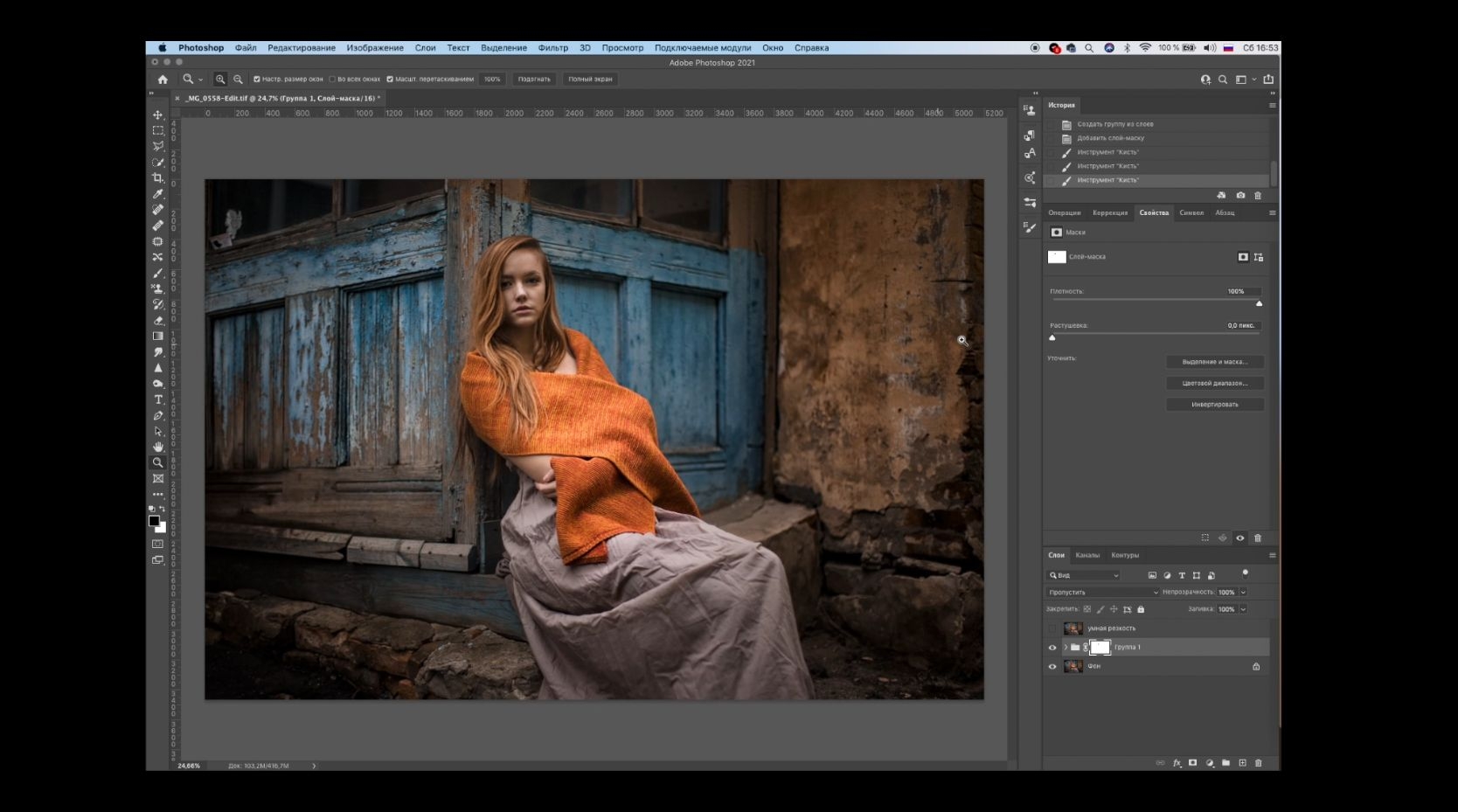
Task: Click the '100%' zoom button
Action: click(492, 79)
